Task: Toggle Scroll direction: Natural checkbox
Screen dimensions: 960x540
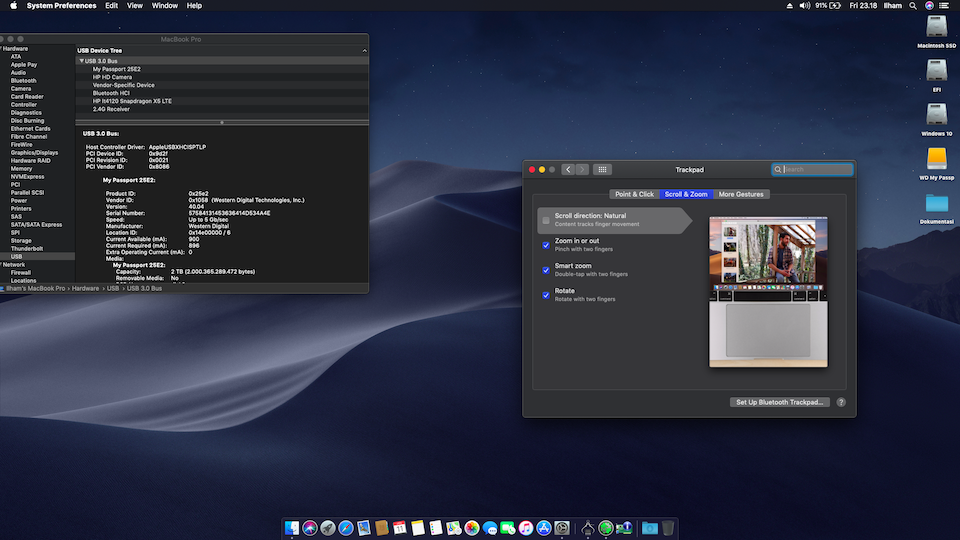Action: coord(546,220)
